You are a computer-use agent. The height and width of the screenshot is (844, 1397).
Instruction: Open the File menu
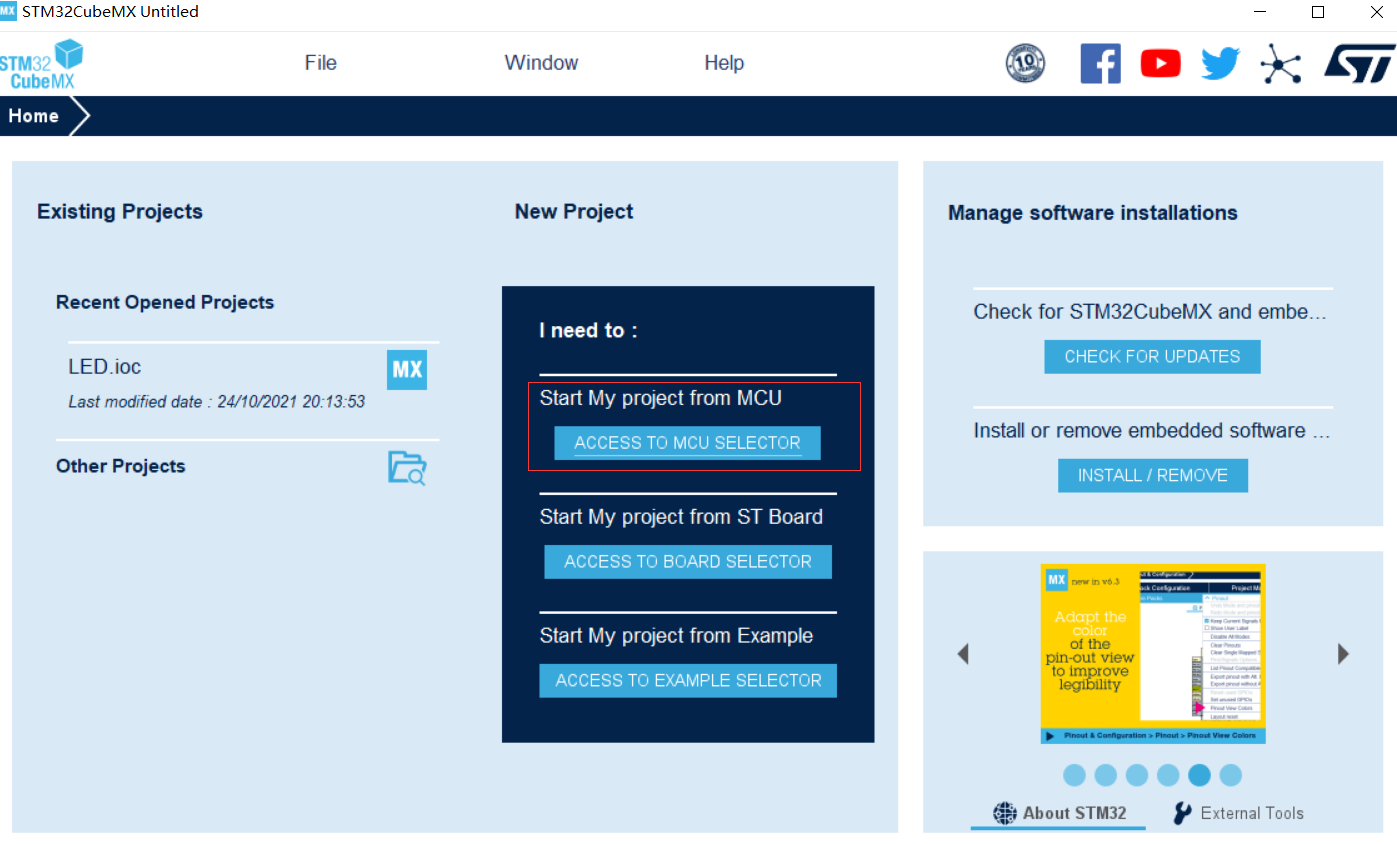pos(320,63)
